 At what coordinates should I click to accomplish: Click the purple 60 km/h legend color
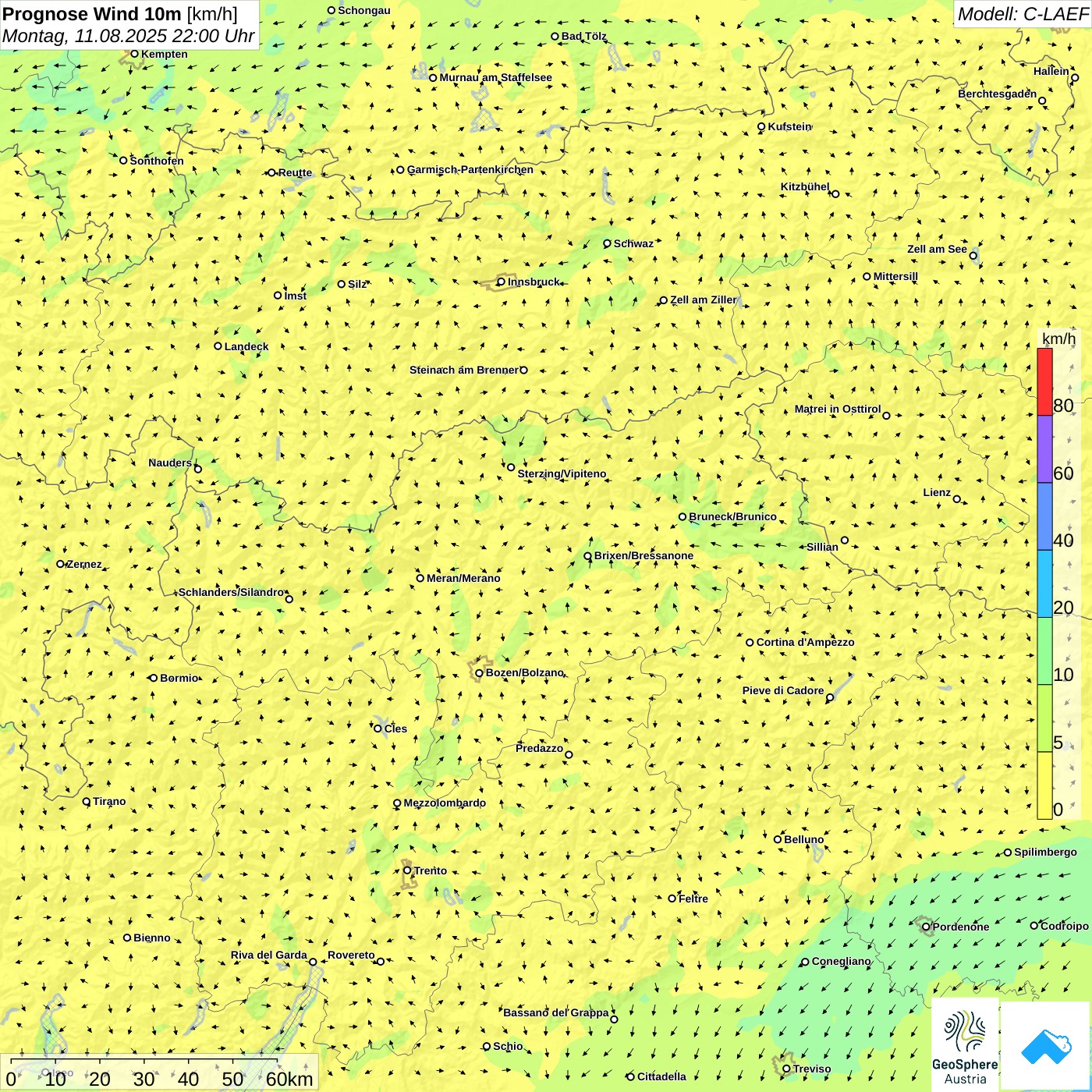1044,449
